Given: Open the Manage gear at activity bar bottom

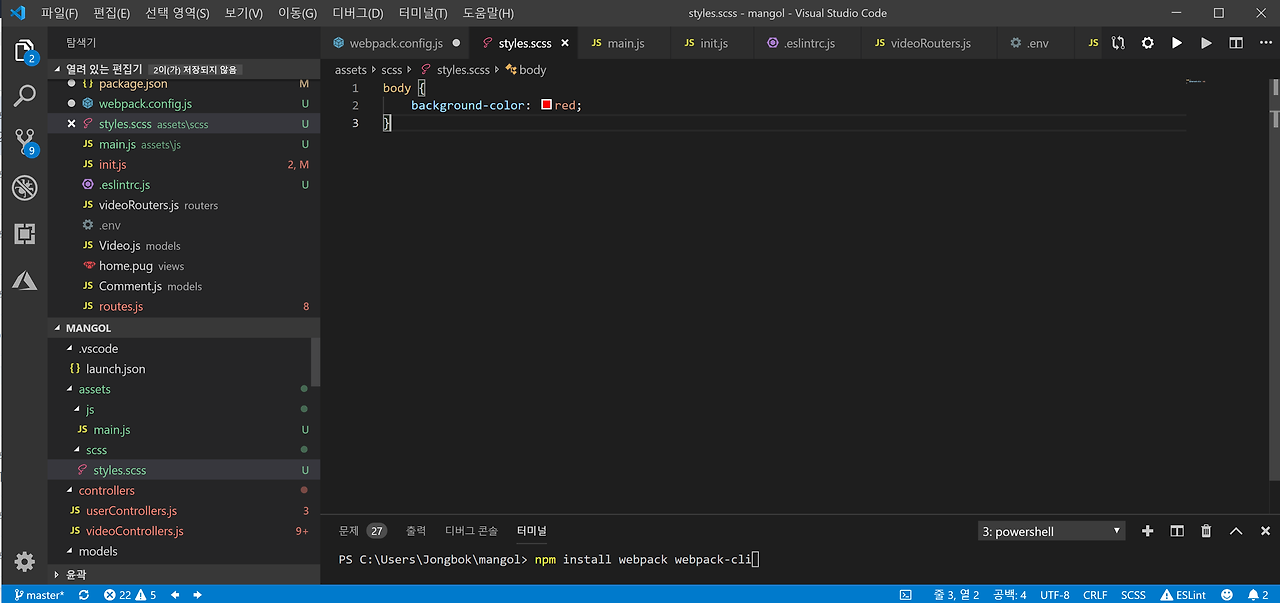Looking at the screenshot, I should pyautogui.click(x=24, y=561).
